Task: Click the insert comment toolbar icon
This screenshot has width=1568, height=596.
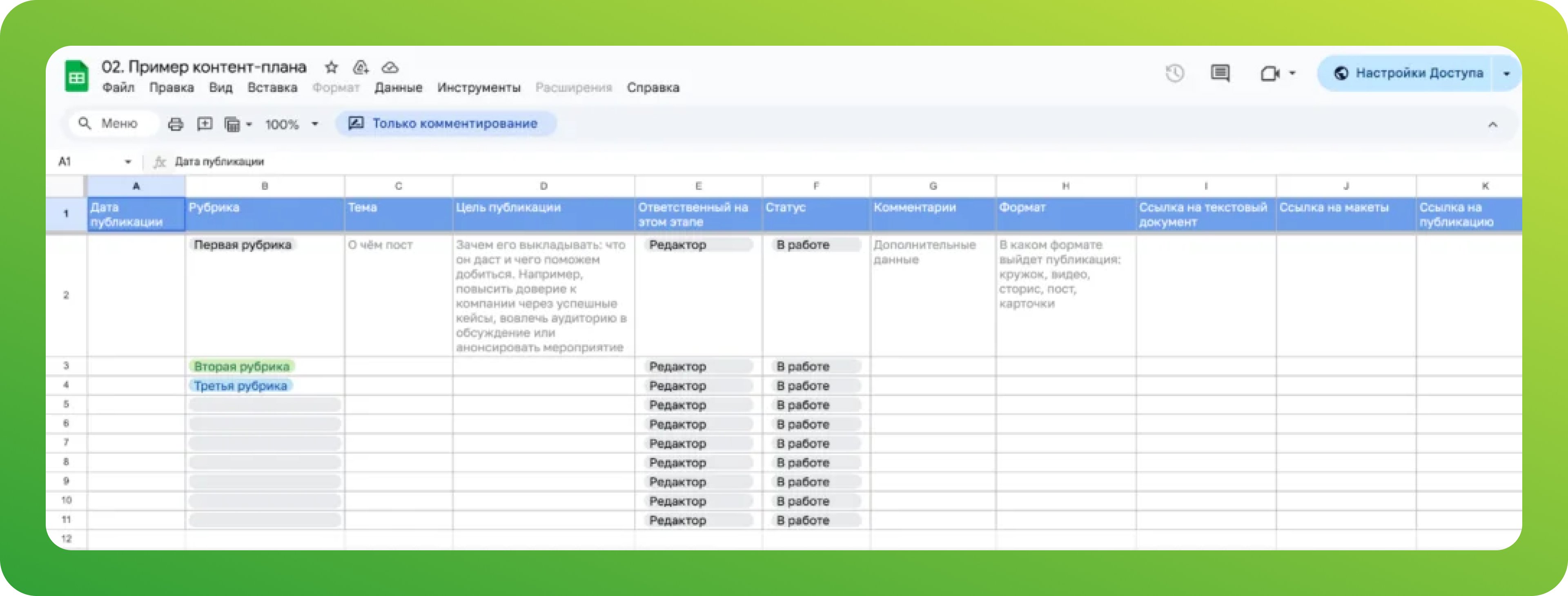Action: [205, 124]
